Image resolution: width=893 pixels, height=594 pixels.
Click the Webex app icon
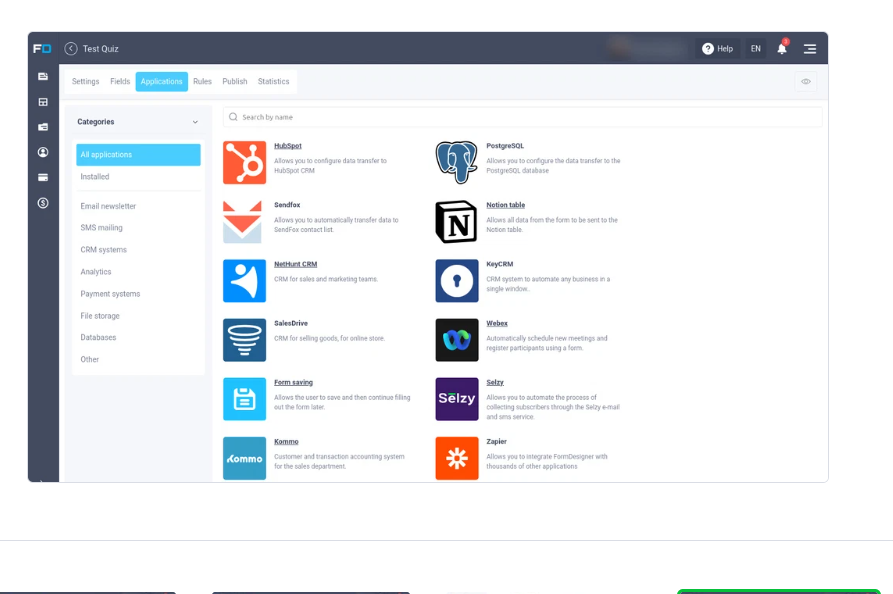[457, 340]
